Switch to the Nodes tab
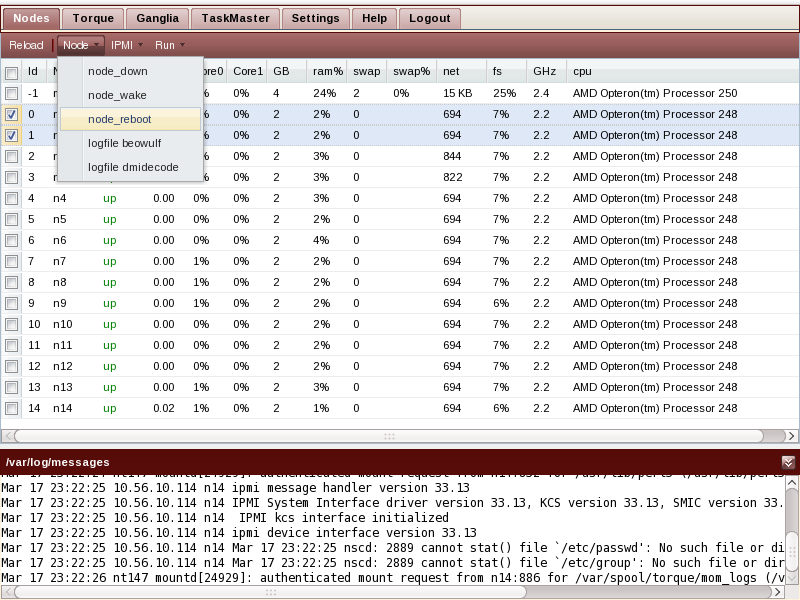This screenshot has height=600, width=800. [31, 18]
